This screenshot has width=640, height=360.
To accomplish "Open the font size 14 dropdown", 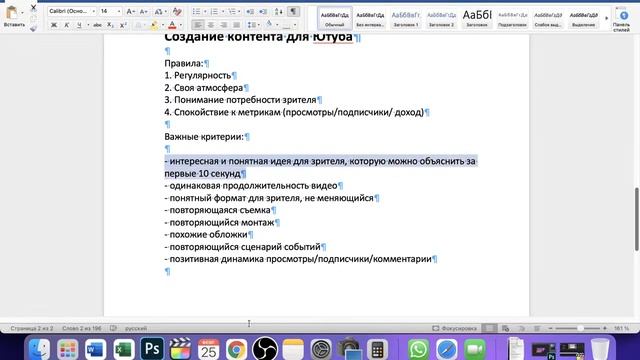I will 119,11.
